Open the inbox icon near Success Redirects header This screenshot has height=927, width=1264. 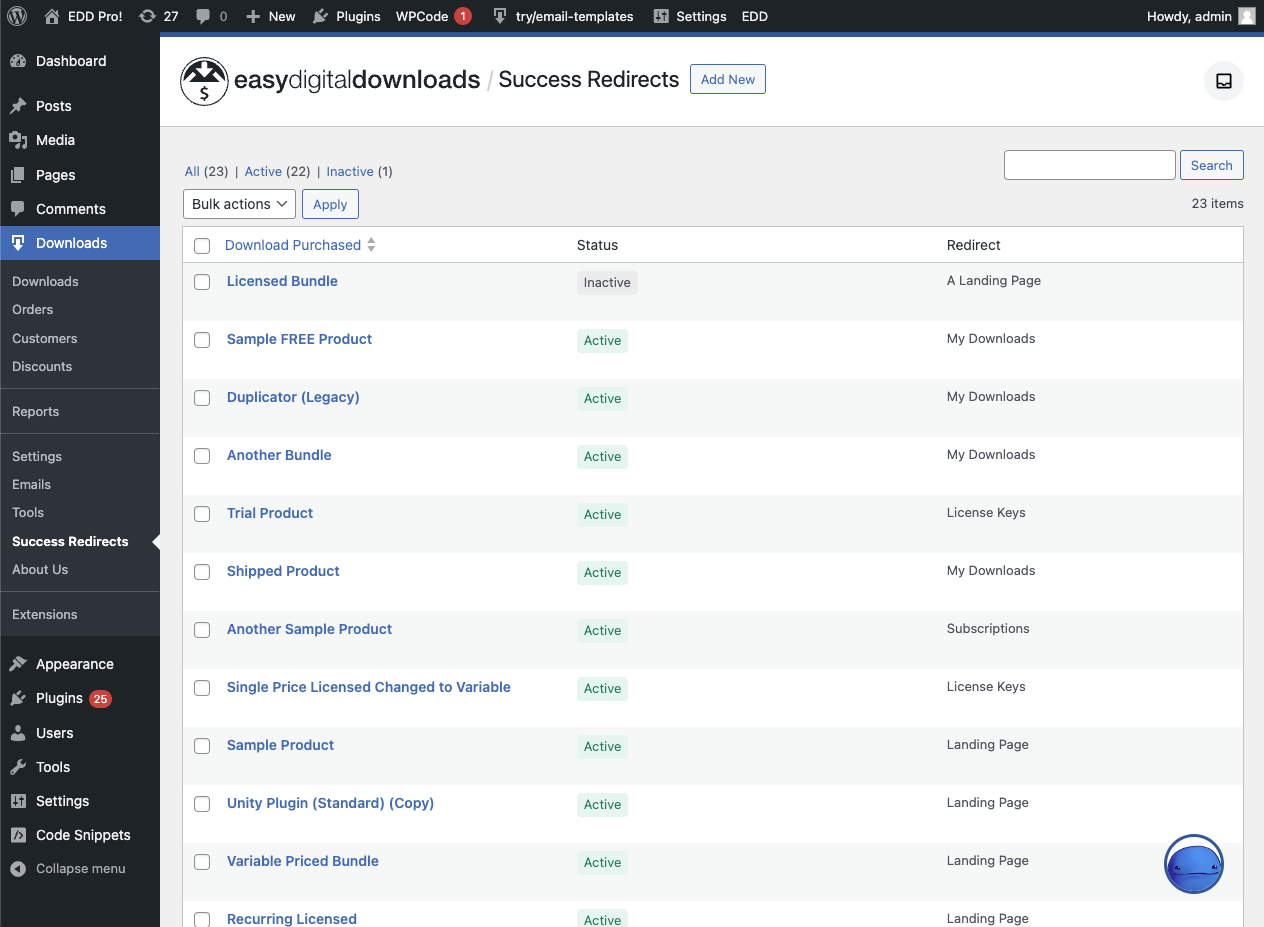1223,81
